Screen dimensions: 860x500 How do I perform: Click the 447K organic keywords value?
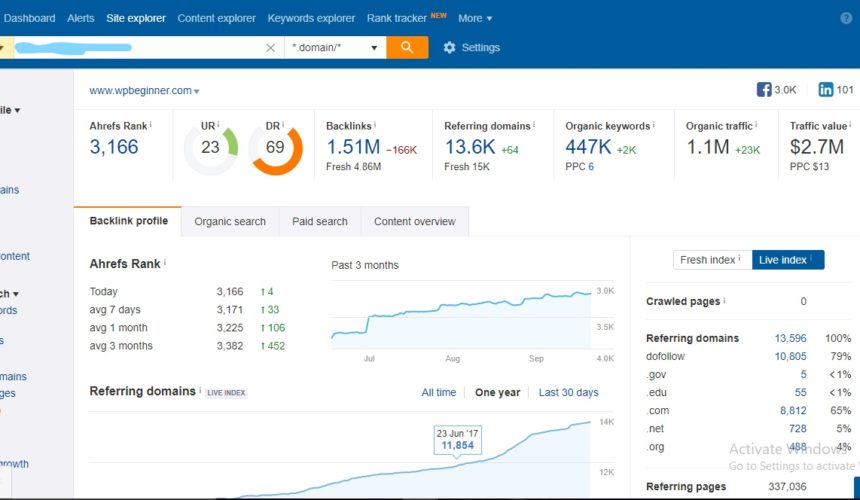coord(588,147)
